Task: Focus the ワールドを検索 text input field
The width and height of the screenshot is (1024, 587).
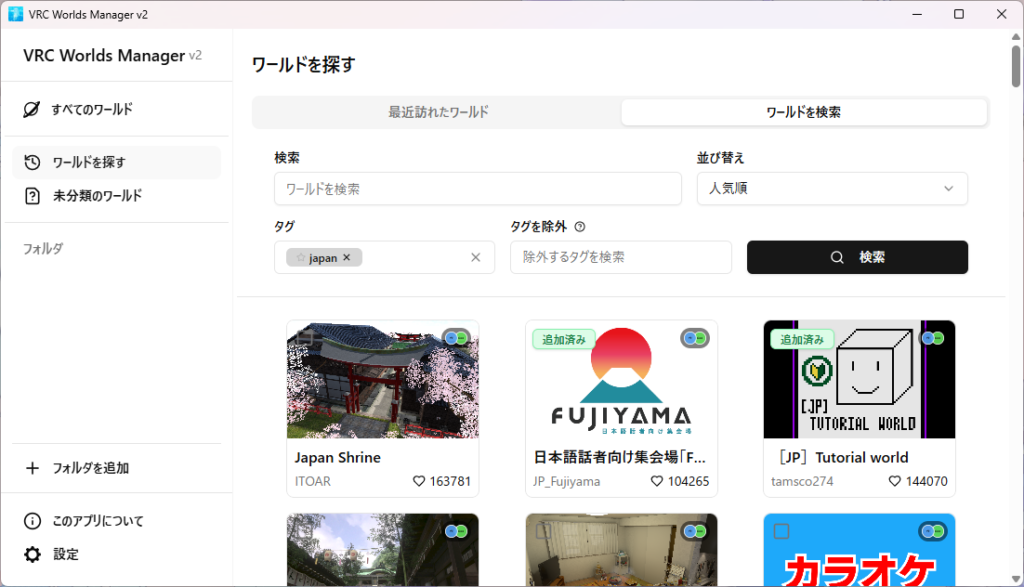Action: [x=477, y=188]
